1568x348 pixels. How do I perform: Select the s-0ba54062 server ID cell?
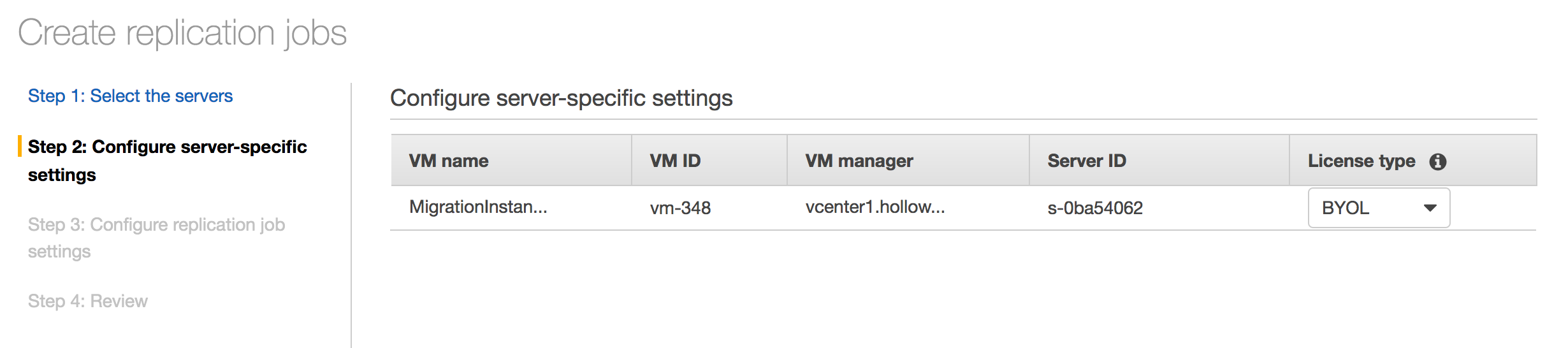point(1094,208)
